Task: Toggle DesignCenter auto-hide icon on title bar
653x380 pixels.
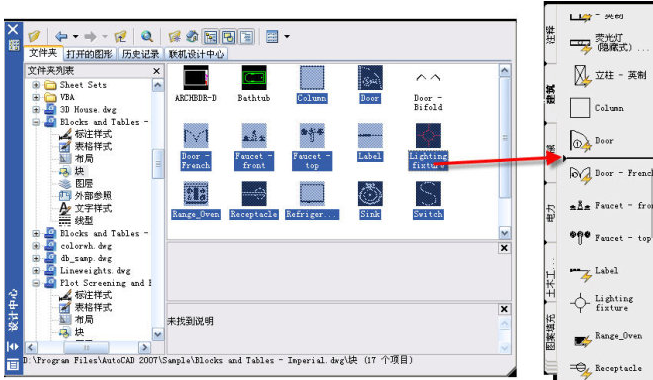Action: pyautogui.click(x=13, y=346)
